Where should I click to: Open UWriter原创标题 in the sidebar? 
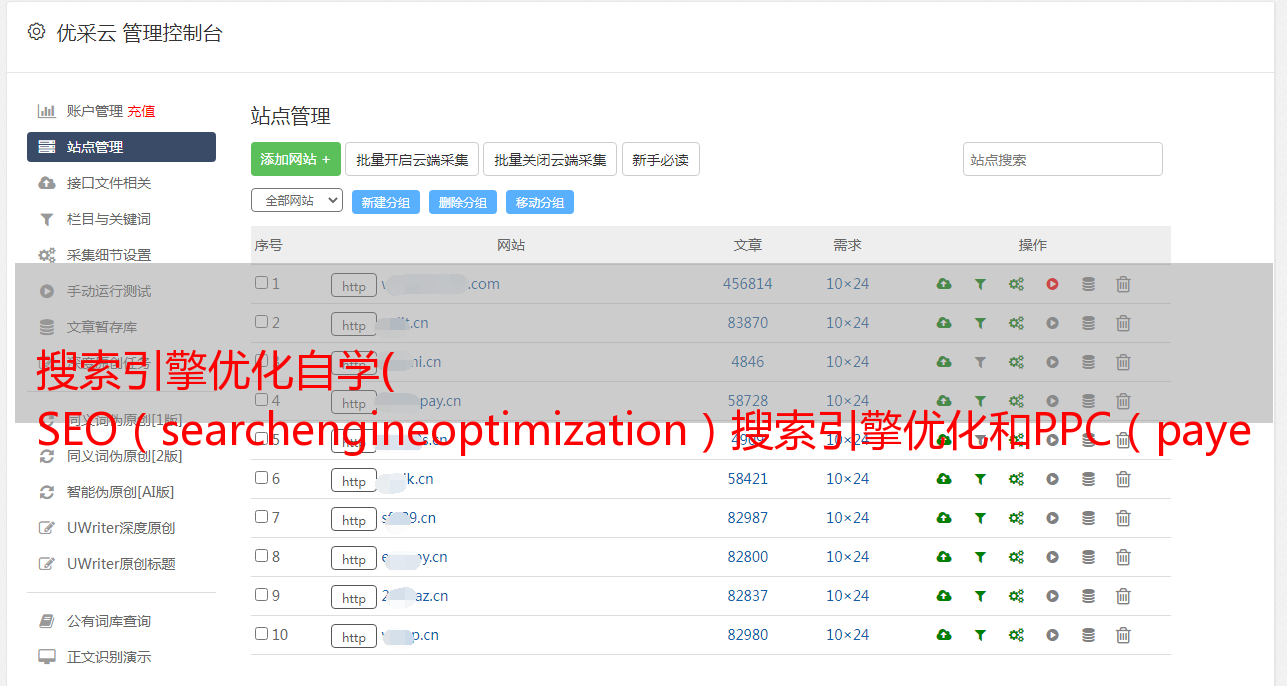tap(121, 564)
